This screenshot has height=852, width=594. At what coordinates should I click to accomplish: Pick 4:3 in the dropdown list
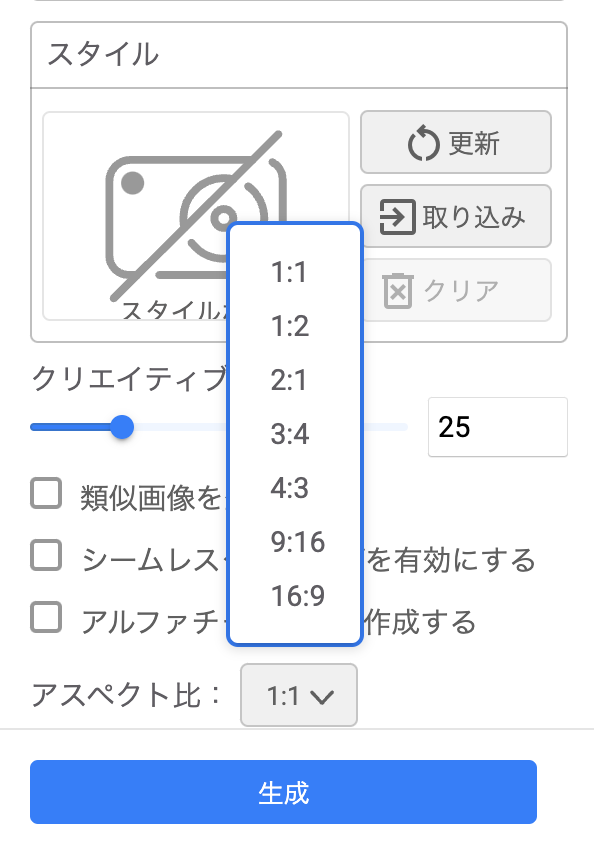click(x=295, y=487)
